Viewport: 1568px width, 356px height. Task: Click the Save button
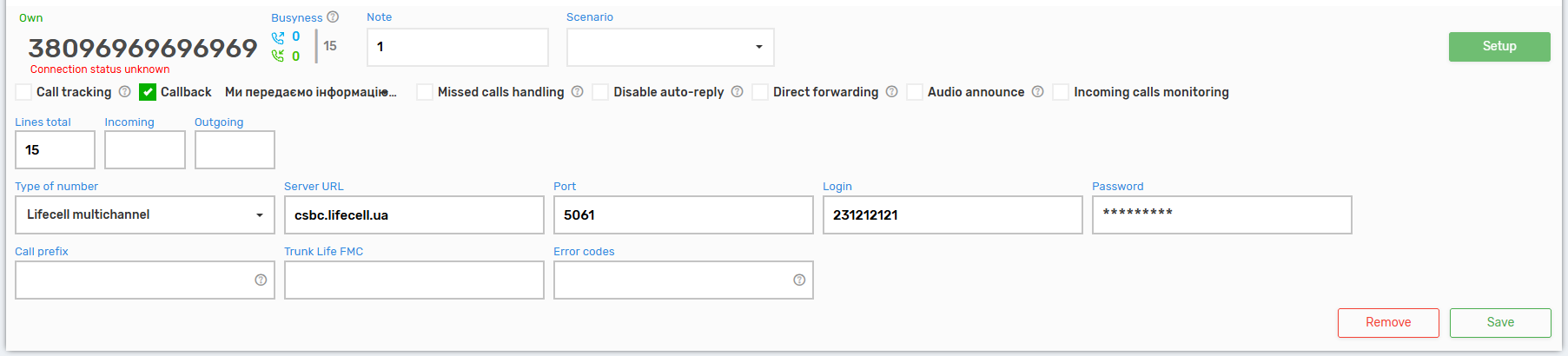(x=1499, y=323)
